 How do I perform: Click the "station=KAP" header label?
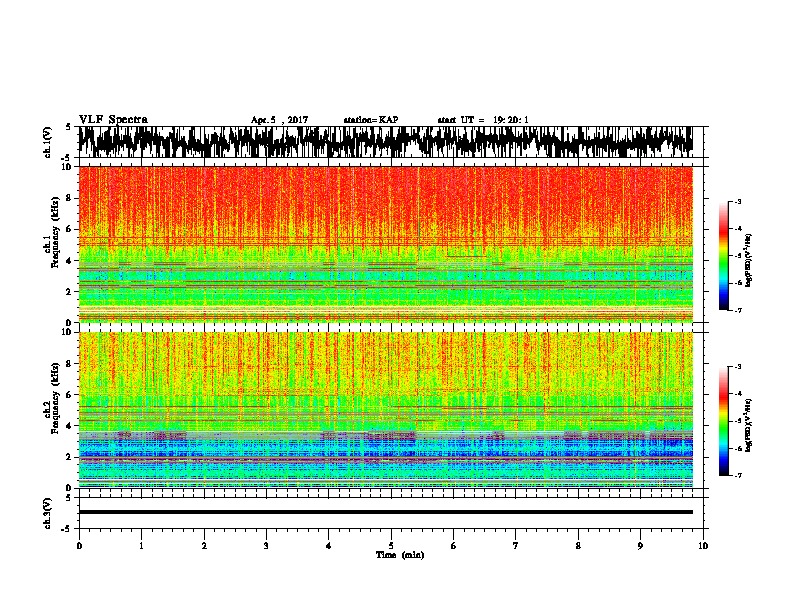(371, 120)
